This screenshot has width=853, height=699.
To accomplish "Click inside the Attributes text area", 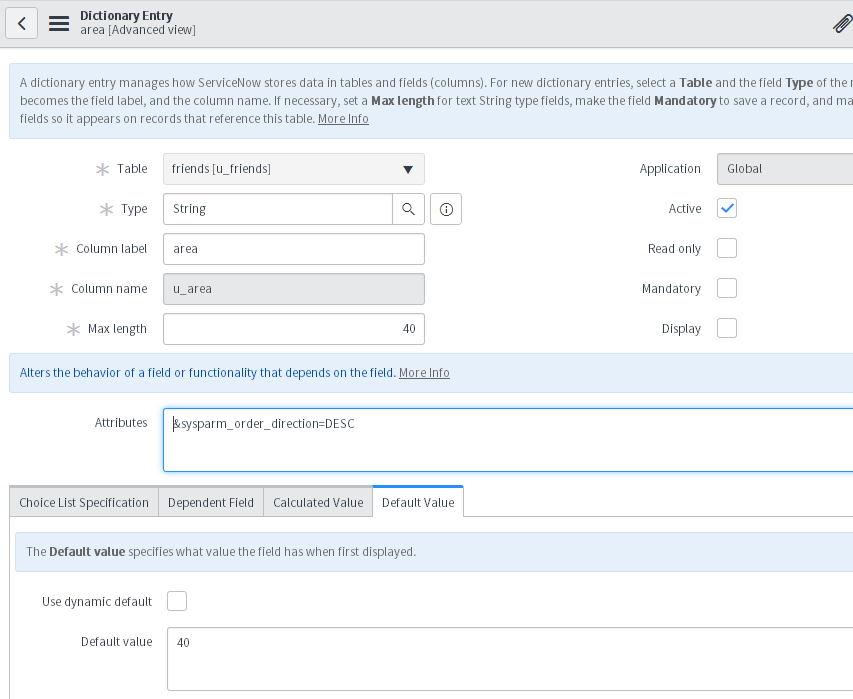I will (x=508, y=440).
